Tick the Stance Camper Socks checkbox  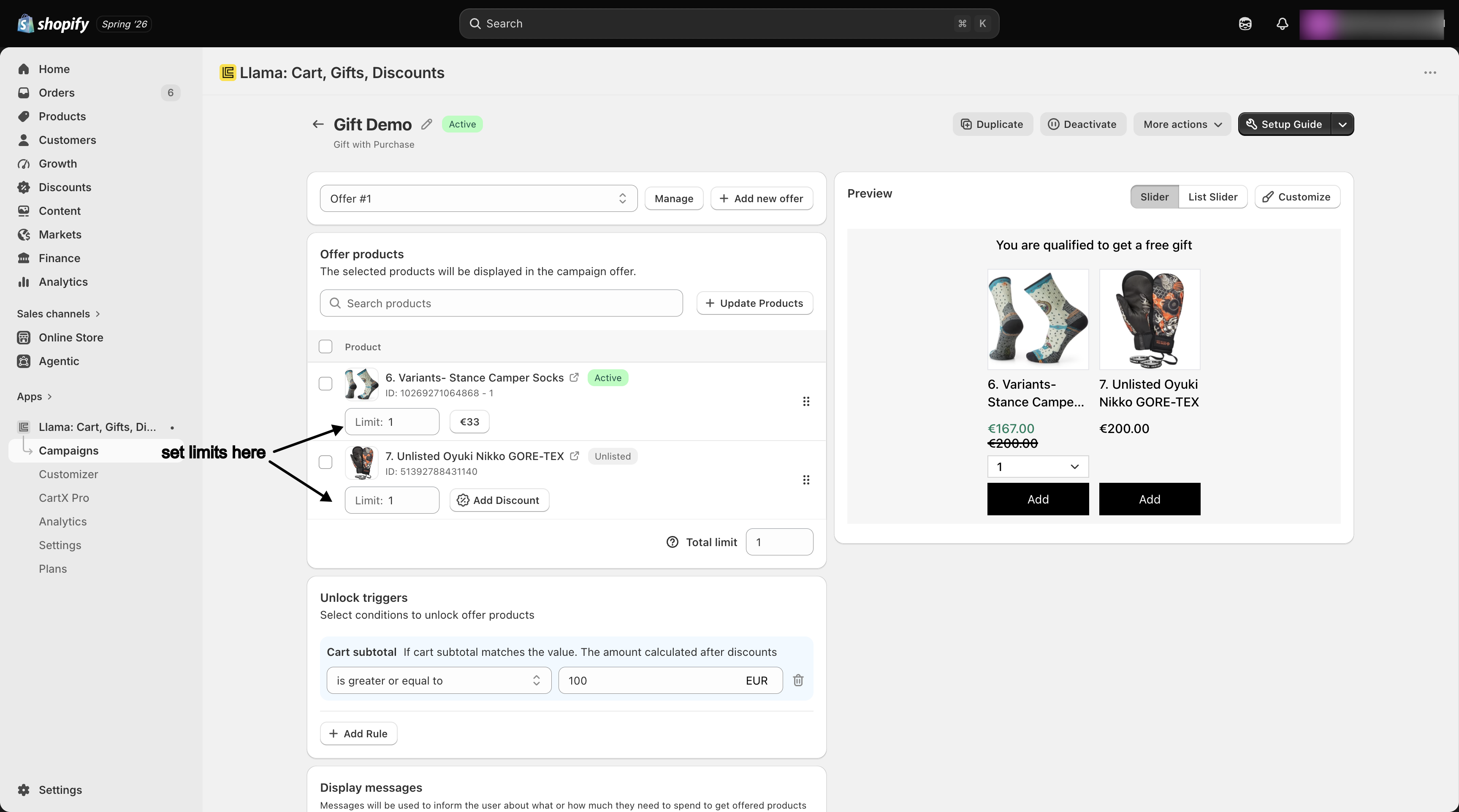click(325, 383)
